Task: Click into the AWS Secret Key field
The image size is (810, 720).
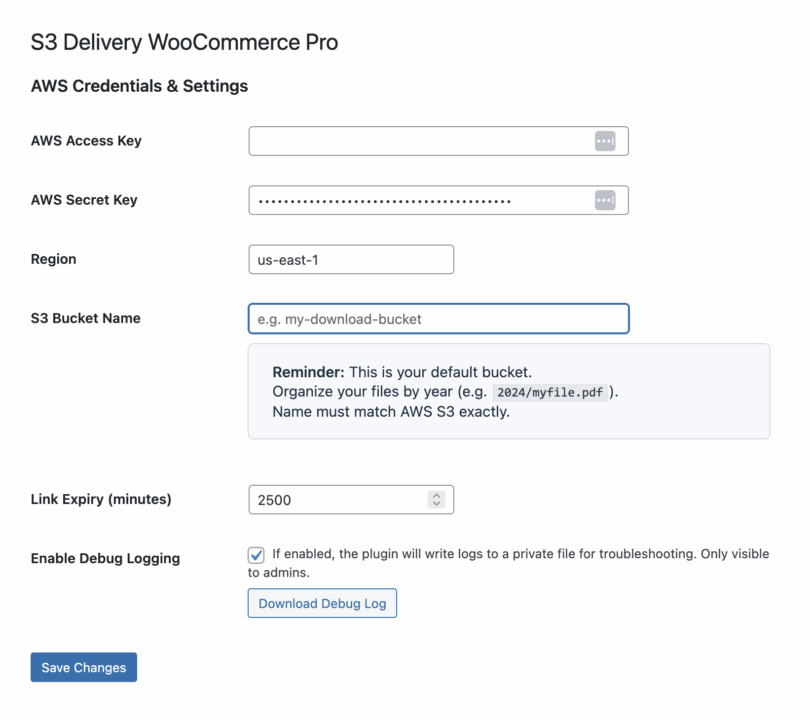Action: [420, 201]
